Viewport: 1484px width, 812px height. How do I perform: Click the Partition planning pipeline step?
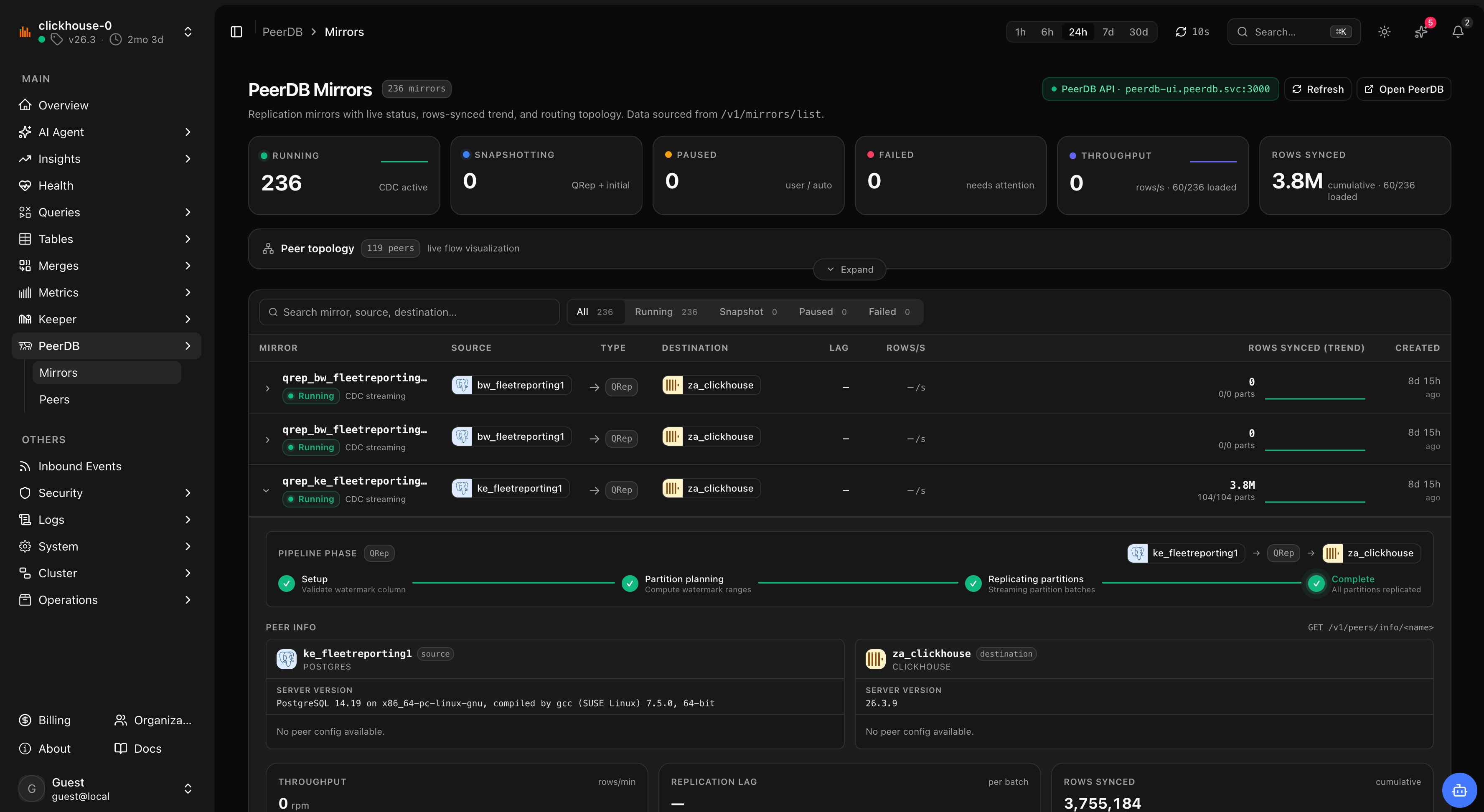(686, 584)
